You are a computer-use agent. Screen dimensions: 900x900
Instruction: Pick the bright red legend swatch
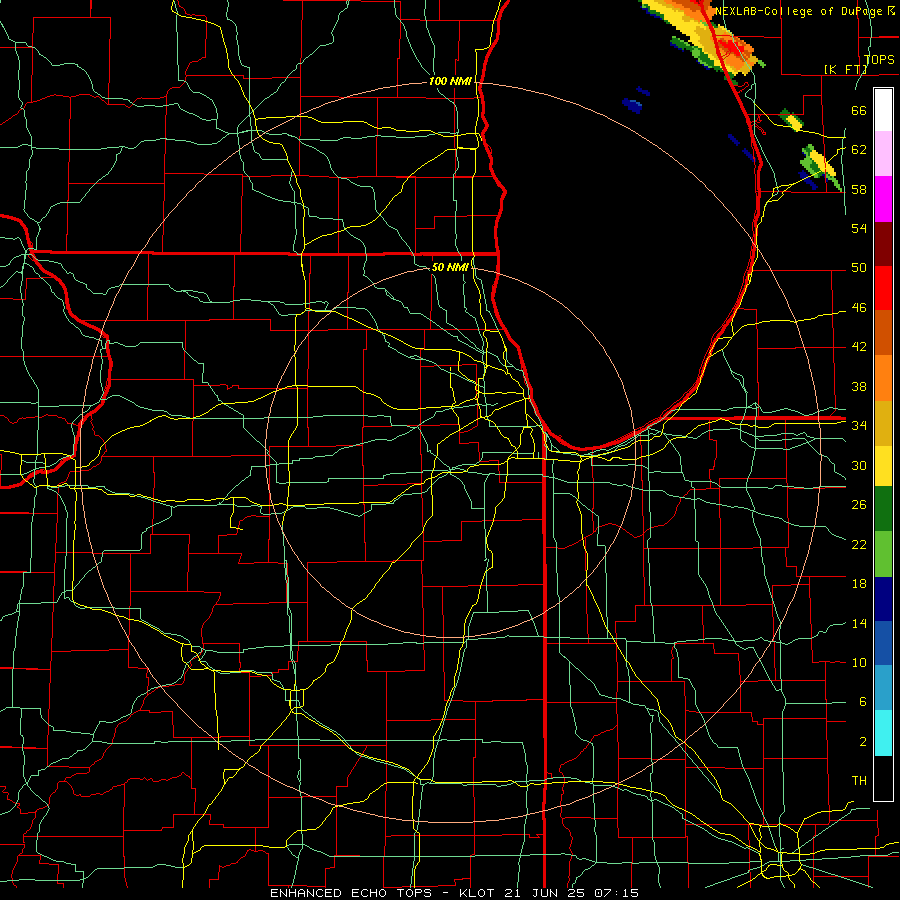point(883,288)
